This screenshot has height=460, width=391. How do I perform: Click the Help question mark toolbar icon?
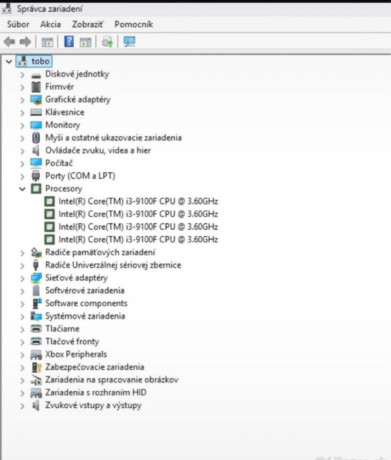click(x=69, y=42)
